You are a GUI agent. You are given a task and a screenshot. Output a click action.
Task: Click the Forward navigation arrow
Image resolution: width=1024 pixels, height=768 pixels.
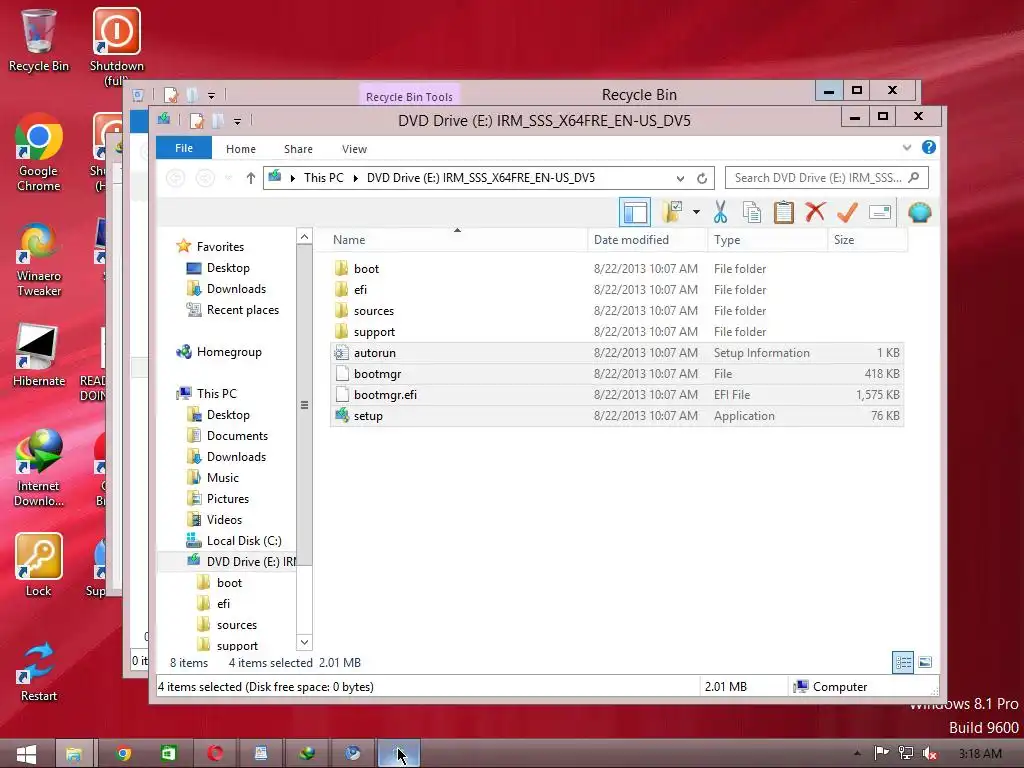205,178
